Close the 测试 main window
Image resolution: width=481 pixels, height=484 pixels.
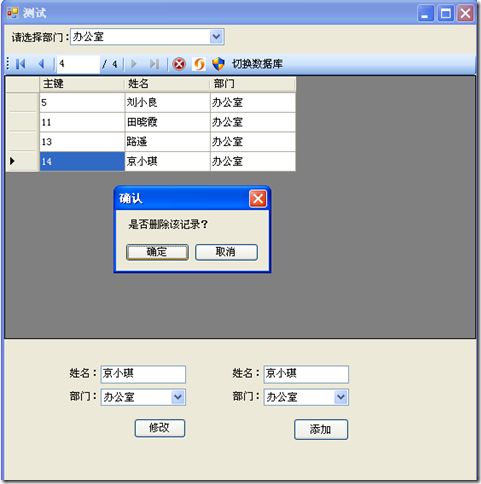[466, 14]
